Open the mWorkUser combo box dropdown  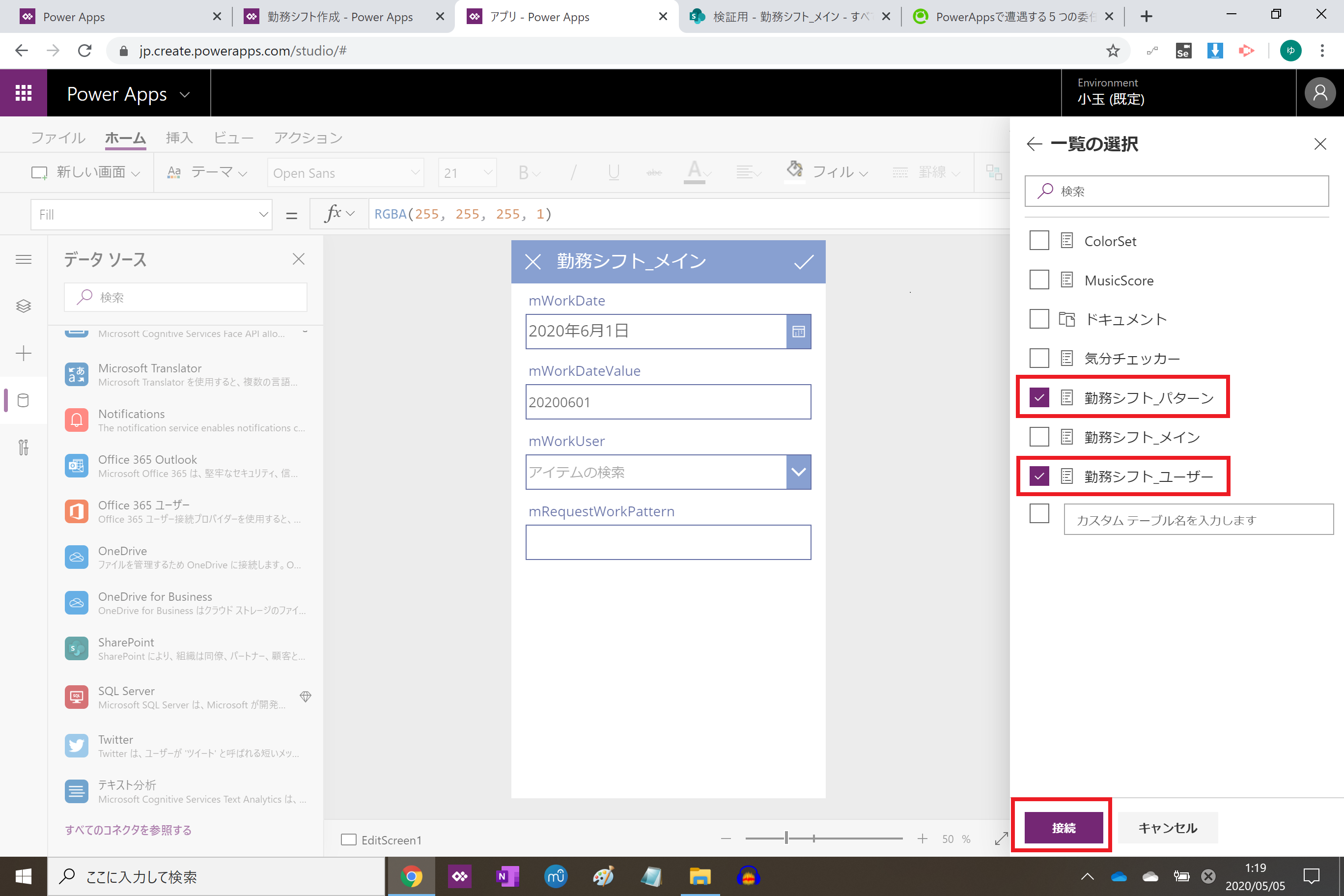pos(798,472)
